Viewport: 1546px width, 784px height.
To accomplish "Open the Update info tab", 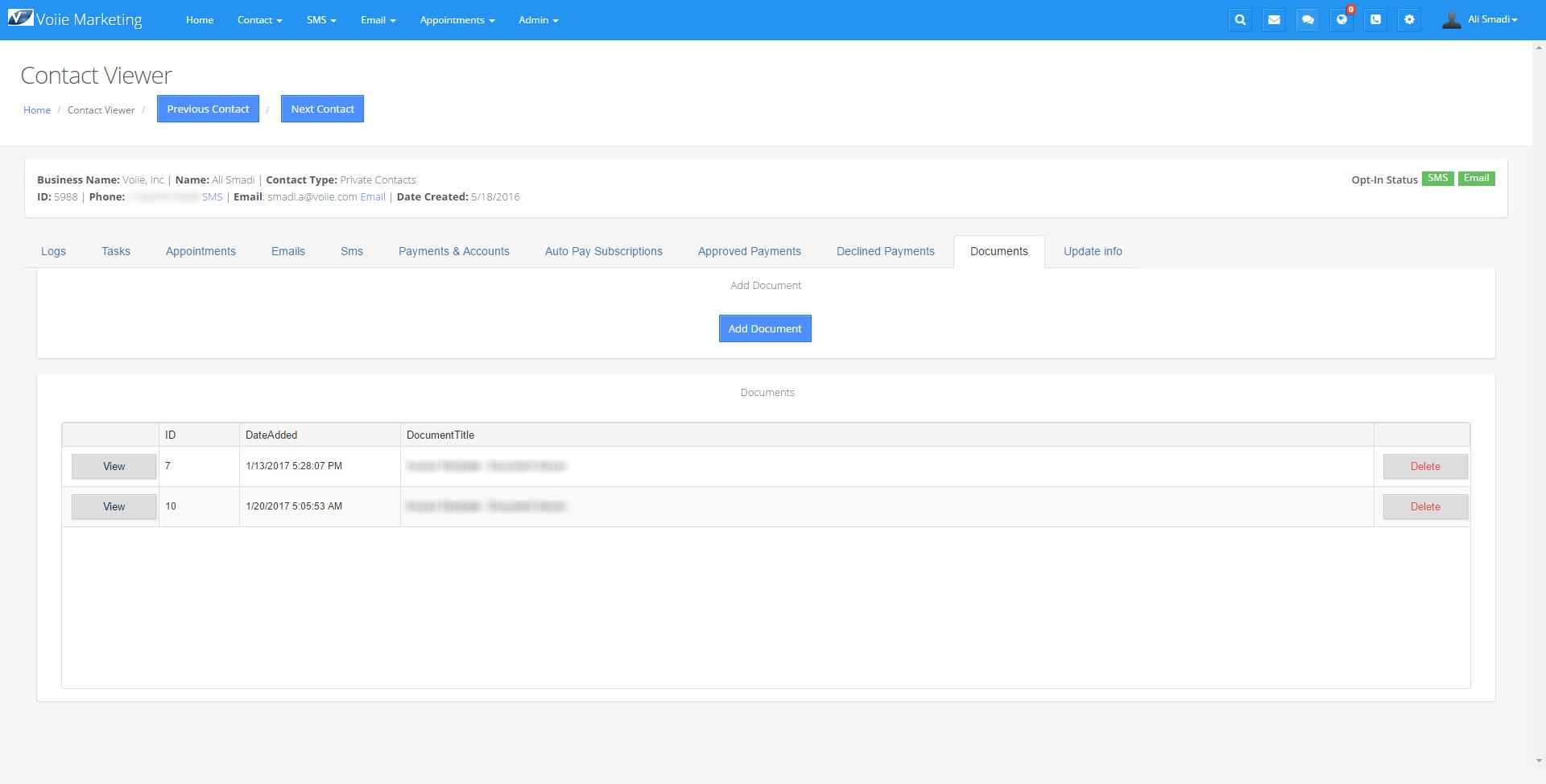I will point(1092,251).
